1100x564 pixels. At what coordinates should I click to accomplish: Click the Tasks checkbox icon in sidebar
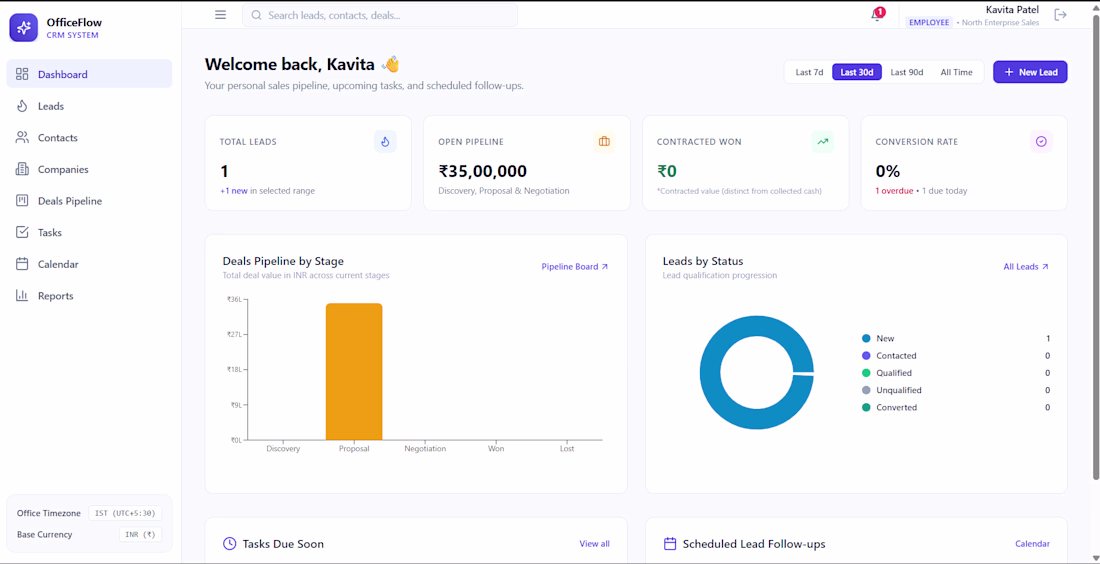click(x=22, y=232)
